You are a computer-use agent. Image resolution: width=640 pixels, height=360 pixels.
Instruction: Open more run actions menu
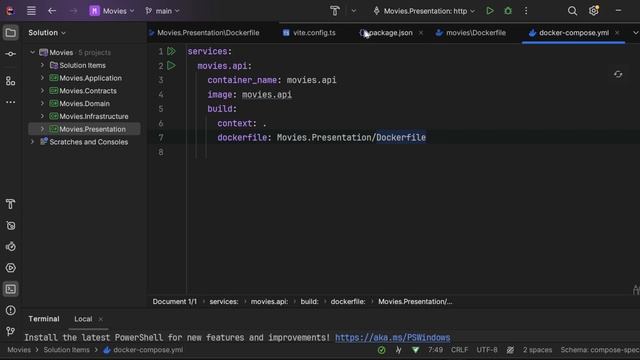526,11
